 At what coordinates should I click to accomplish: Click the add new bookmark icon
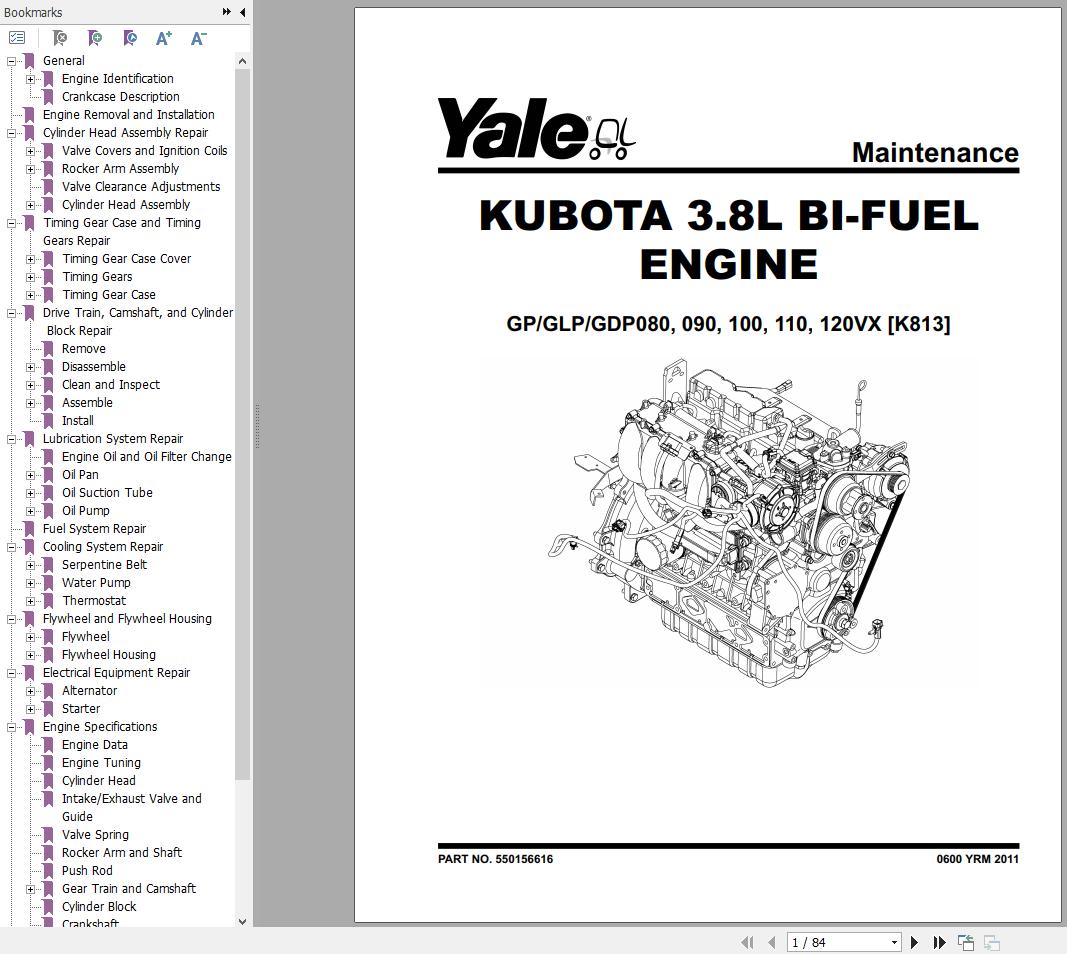tap(95, 39)
